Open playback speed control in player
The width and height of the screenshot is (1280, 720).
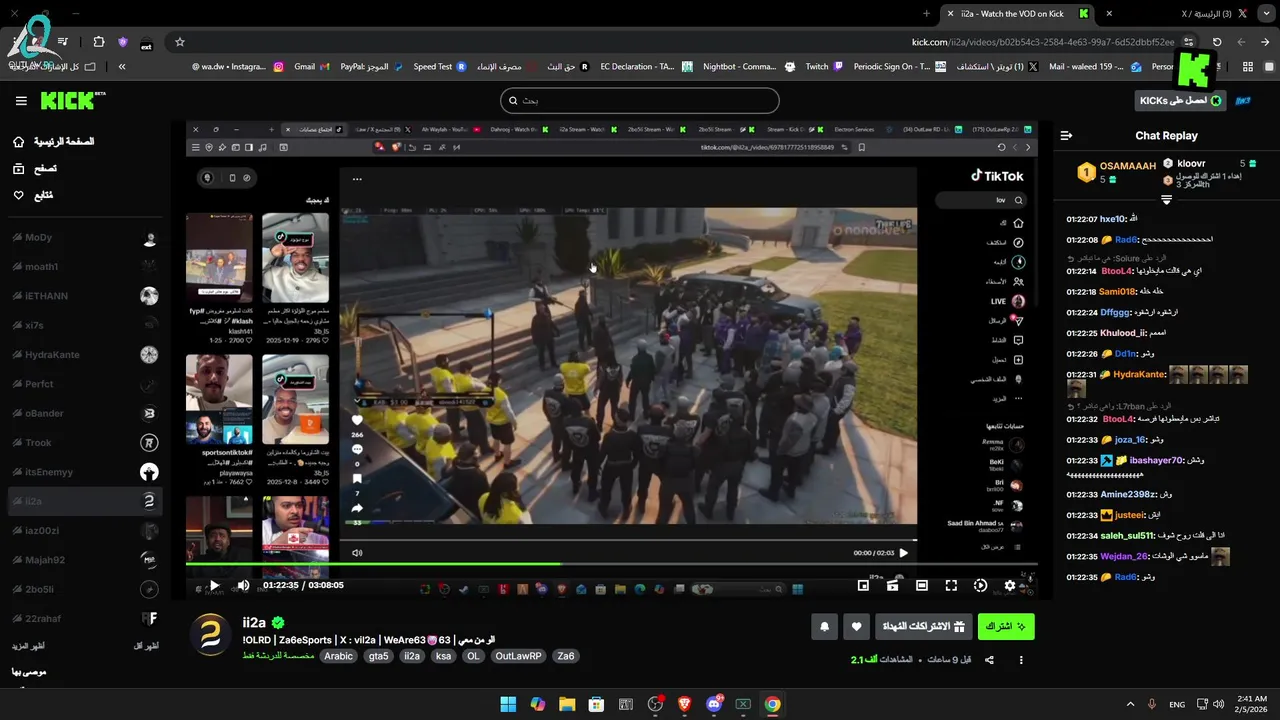(980, 585)
